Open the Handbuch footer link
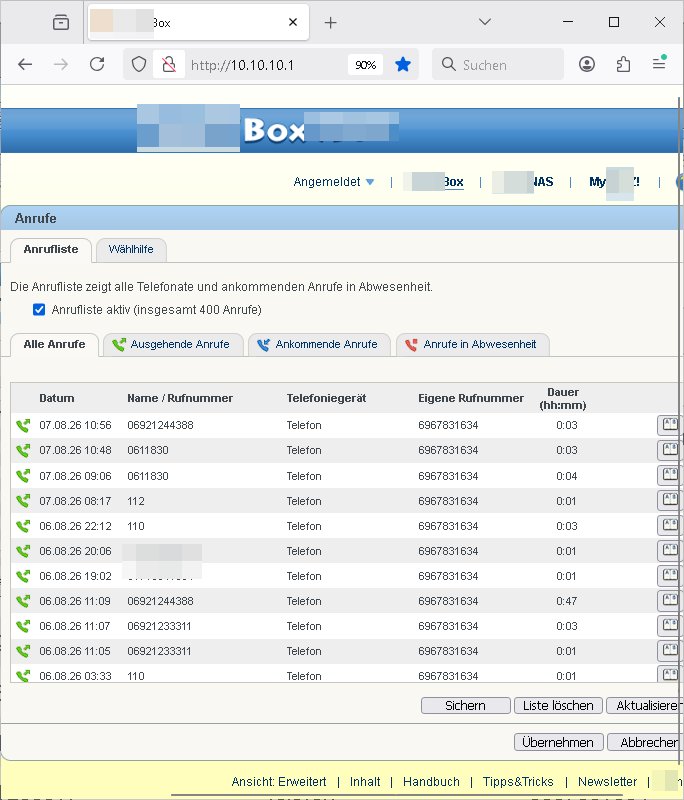The width and height of the screenshot is (684, 800). click(431, 782)
